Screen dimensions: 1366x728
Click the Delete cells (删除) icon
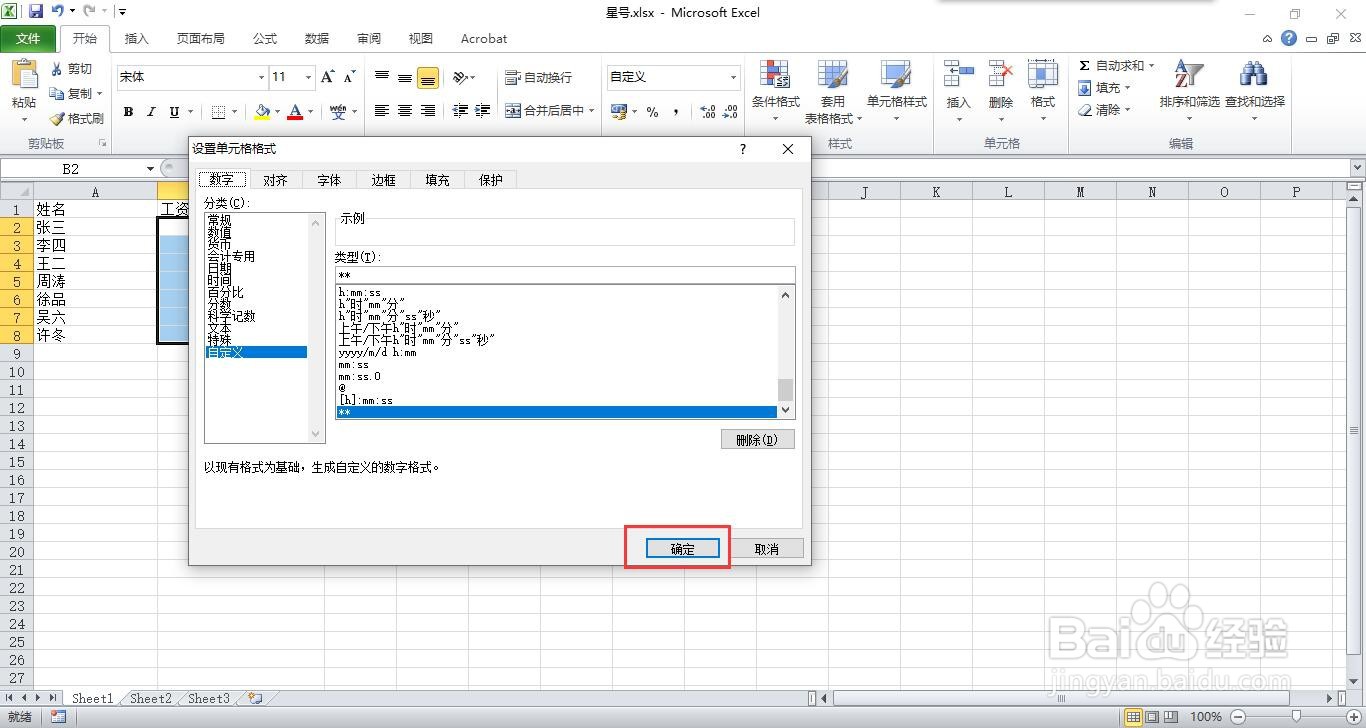(x=1000, y=75)
